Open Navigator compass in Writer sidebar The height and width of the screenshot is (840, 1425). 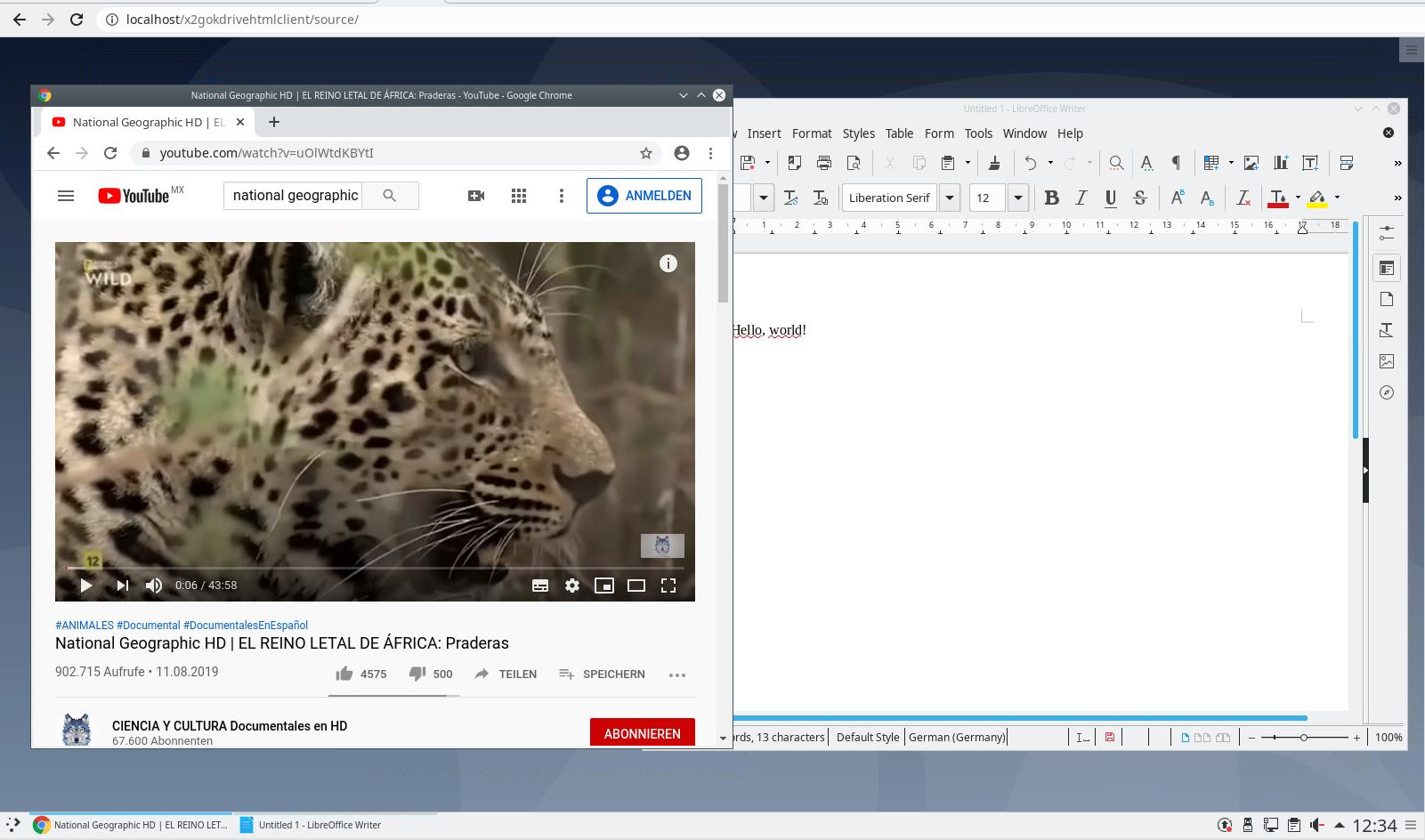click(x=1387, y=392)
